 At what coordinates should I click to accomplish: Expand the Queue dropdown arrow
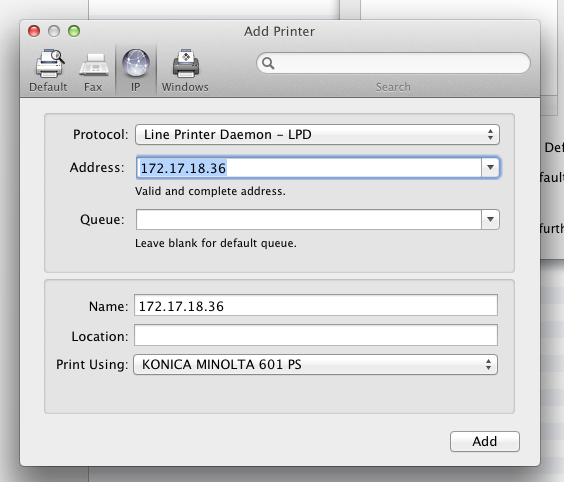(x=490, y=219)
